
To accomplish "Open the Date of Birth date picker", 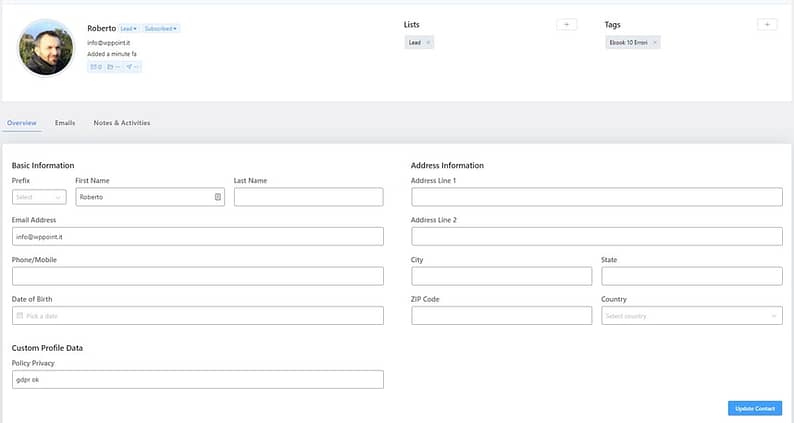I will tap(197, 316).
